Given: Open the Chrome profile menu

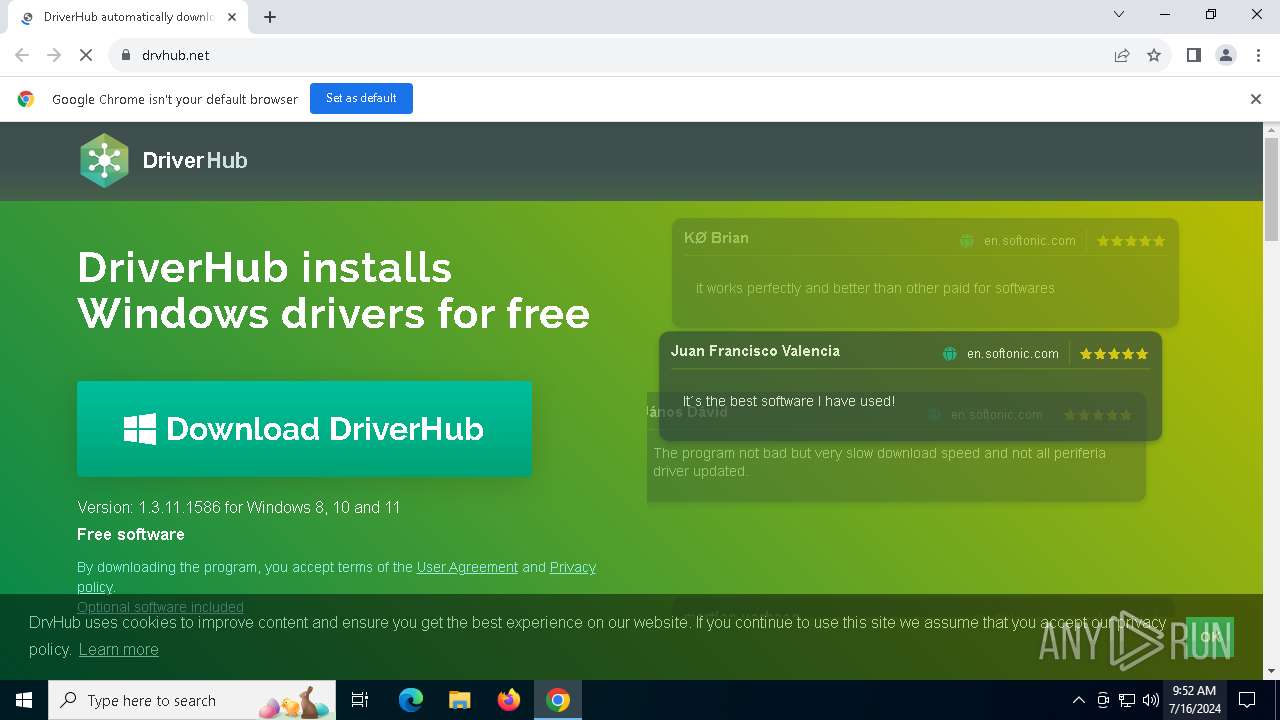Looking at the screenshot, I should click(x=1226, y=55).
